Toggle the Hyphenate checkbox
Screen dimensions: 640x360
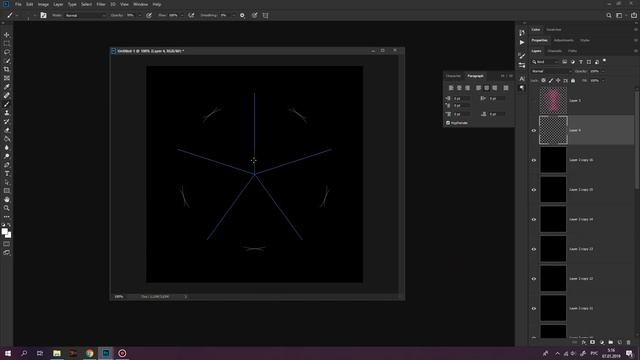(x=448, y=123)
